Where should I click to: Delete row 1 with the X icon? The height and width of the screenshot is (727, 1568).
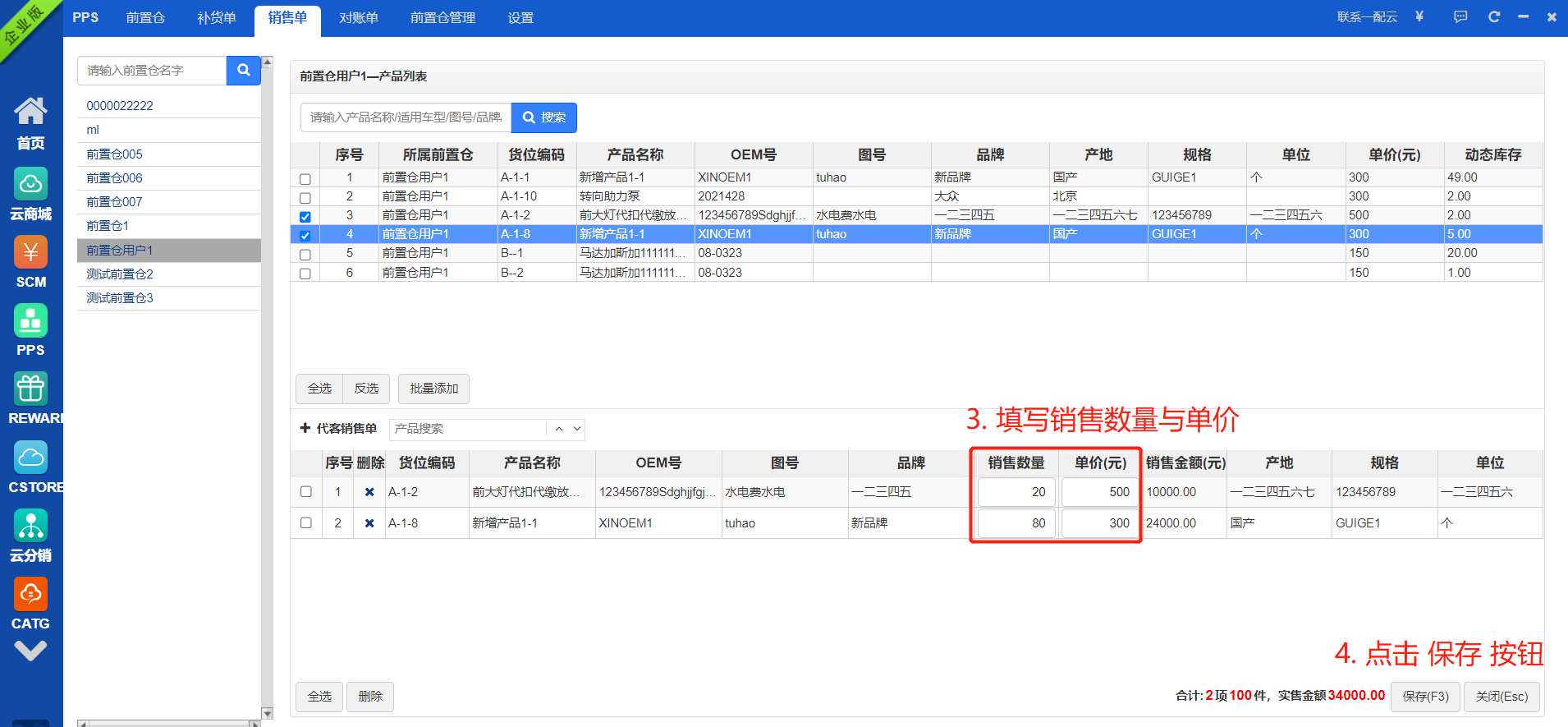(x=369, y=492)
